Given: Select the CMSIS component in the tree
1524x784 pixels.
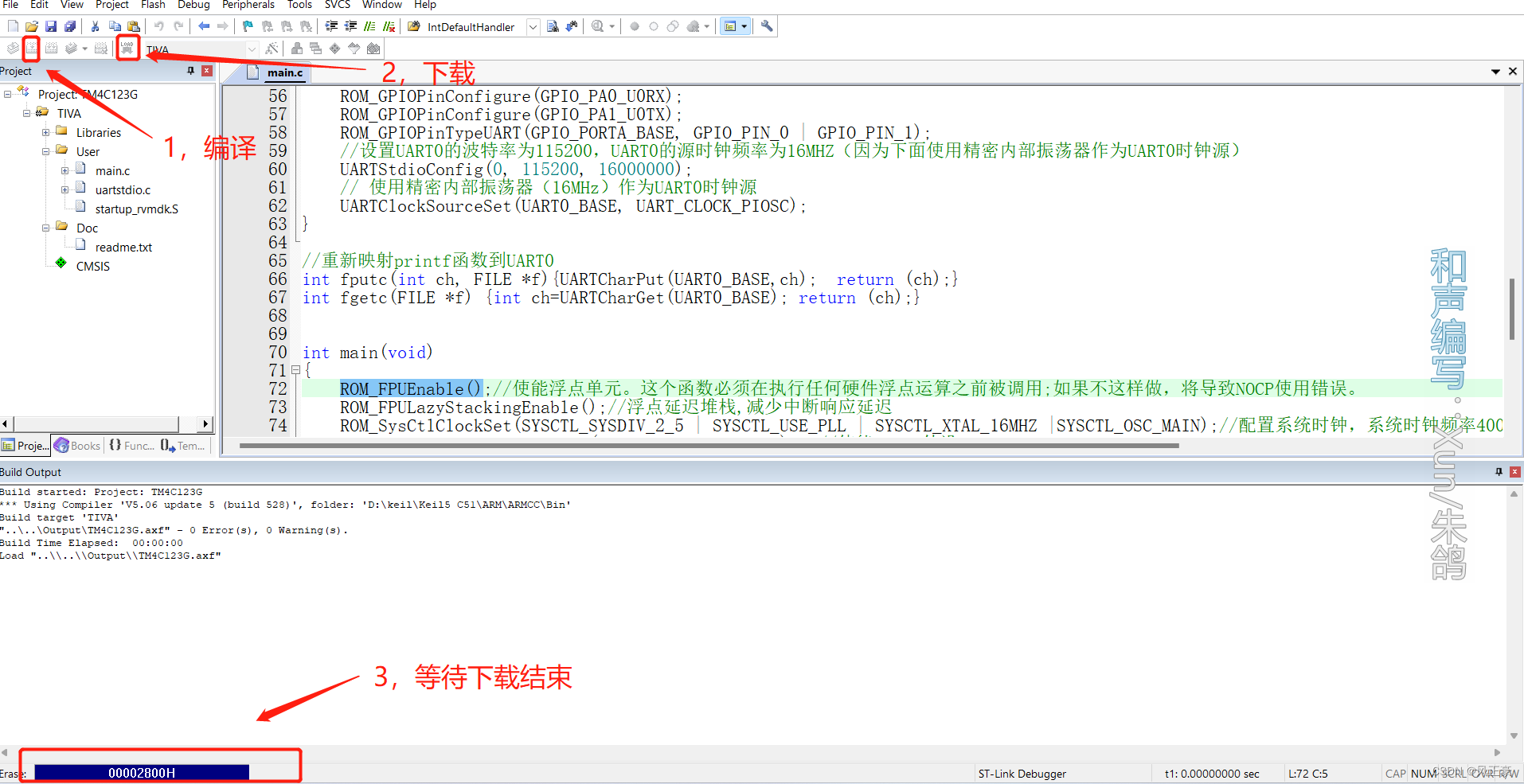Looking at the screenshot, I should (x=92, y=266).
